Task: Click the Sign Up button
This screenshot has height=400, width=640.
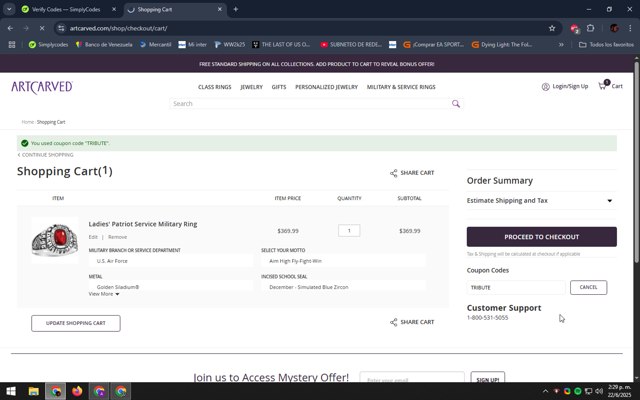Action: point(487,377)
